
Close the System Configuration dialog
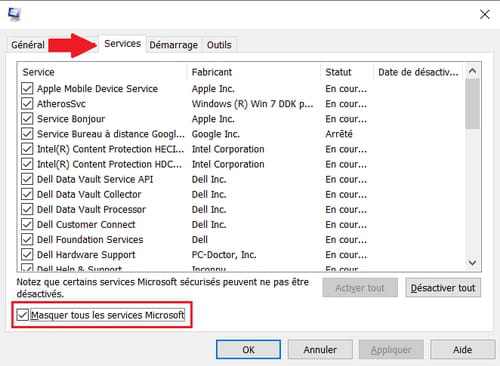[484, 14]
